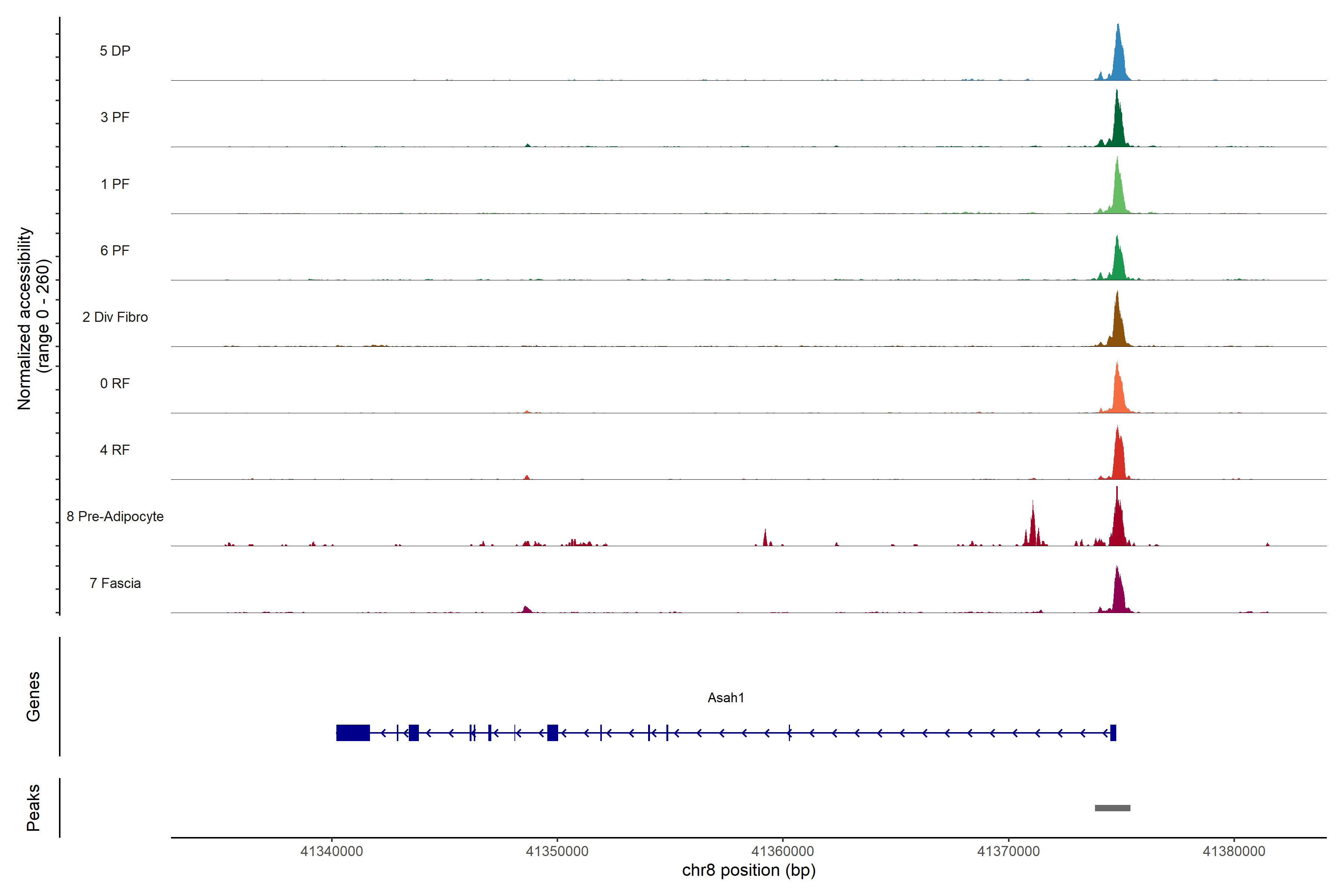The image size is (1344, 896).
Task: Click the 6 PF track label
Action: tap(115, 250)
